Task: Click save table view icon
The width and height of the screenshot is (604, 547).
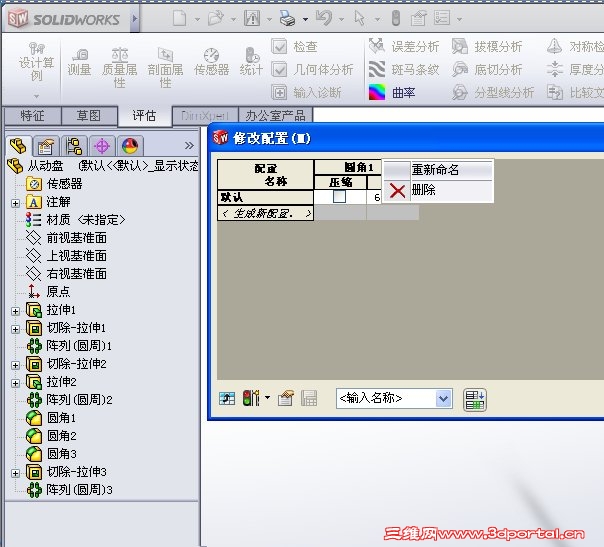Action: pos(309,398)
